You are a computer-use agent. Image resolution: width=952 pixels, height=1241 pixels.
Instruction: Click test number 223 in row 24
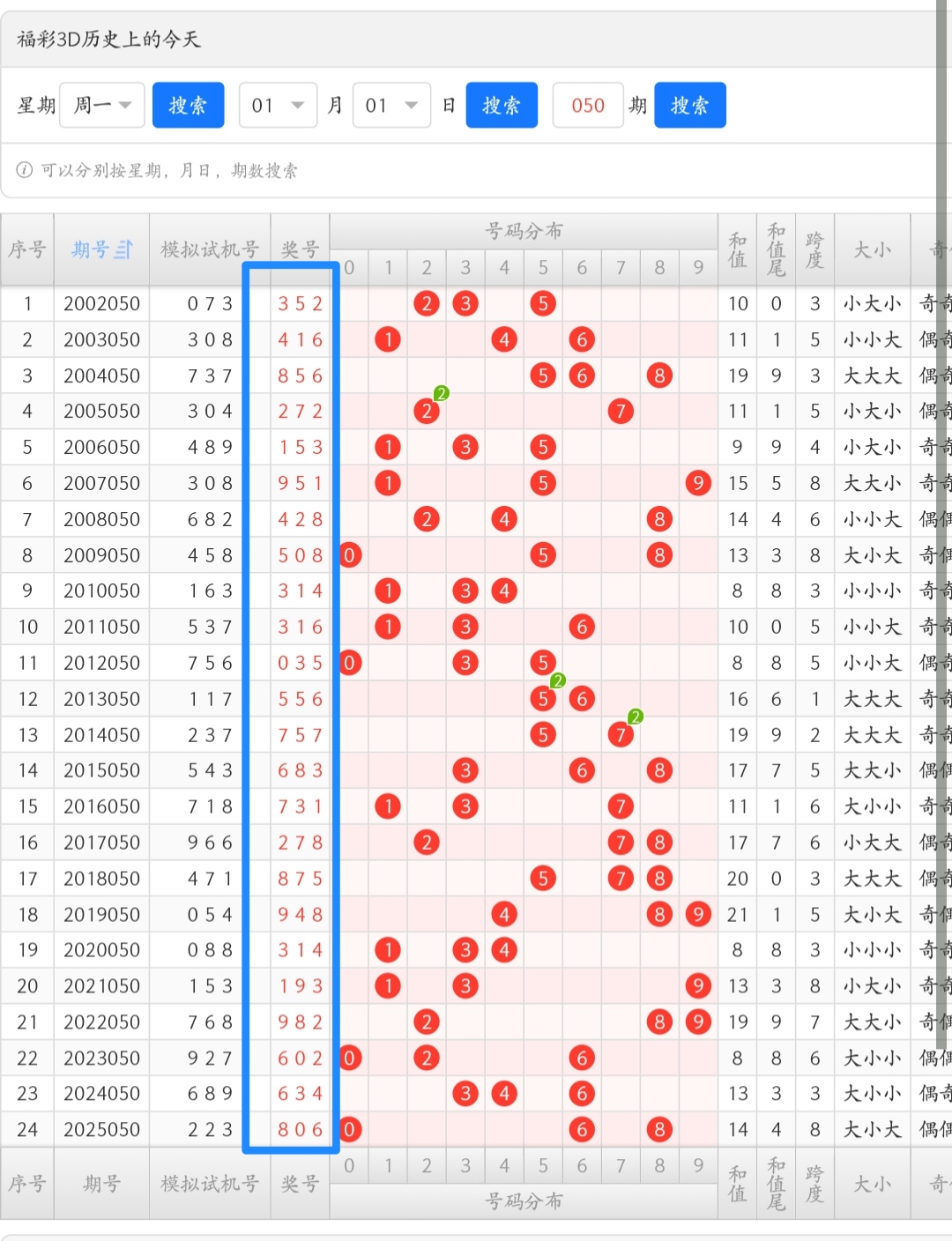pos(210,1129)
